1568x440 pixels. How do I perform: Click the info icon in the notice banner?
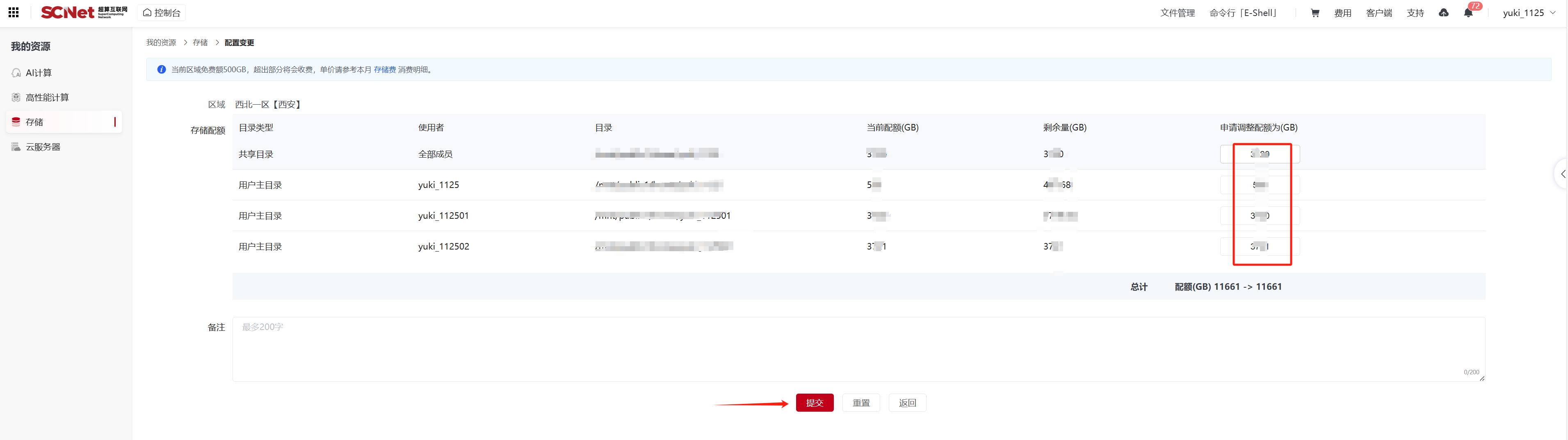(161, 69)
